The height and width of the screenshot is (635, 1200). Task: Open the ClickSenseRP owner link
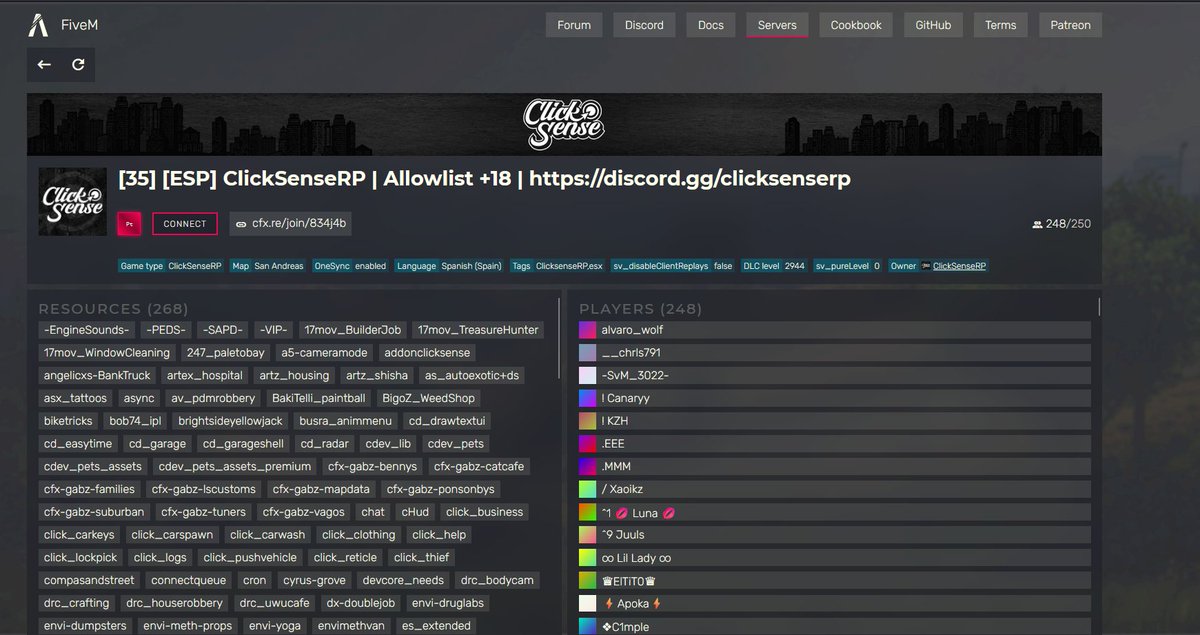click(959, 266)
